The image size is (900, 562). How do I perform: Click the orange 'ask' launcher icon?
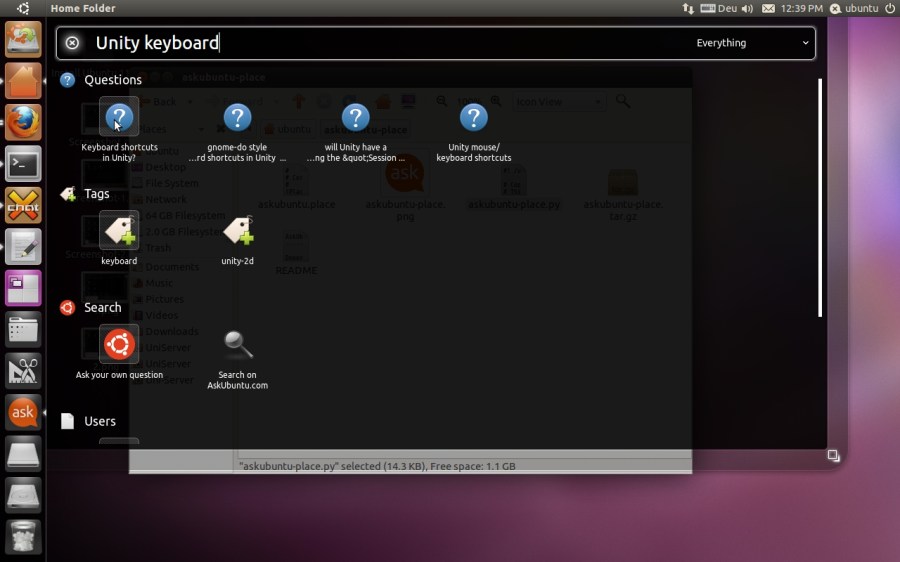[x=23, y=412]
